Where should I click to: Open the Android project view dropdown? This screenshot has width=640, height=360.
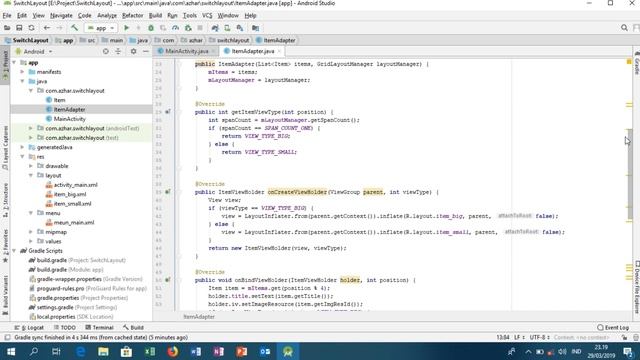coord(34,51)
